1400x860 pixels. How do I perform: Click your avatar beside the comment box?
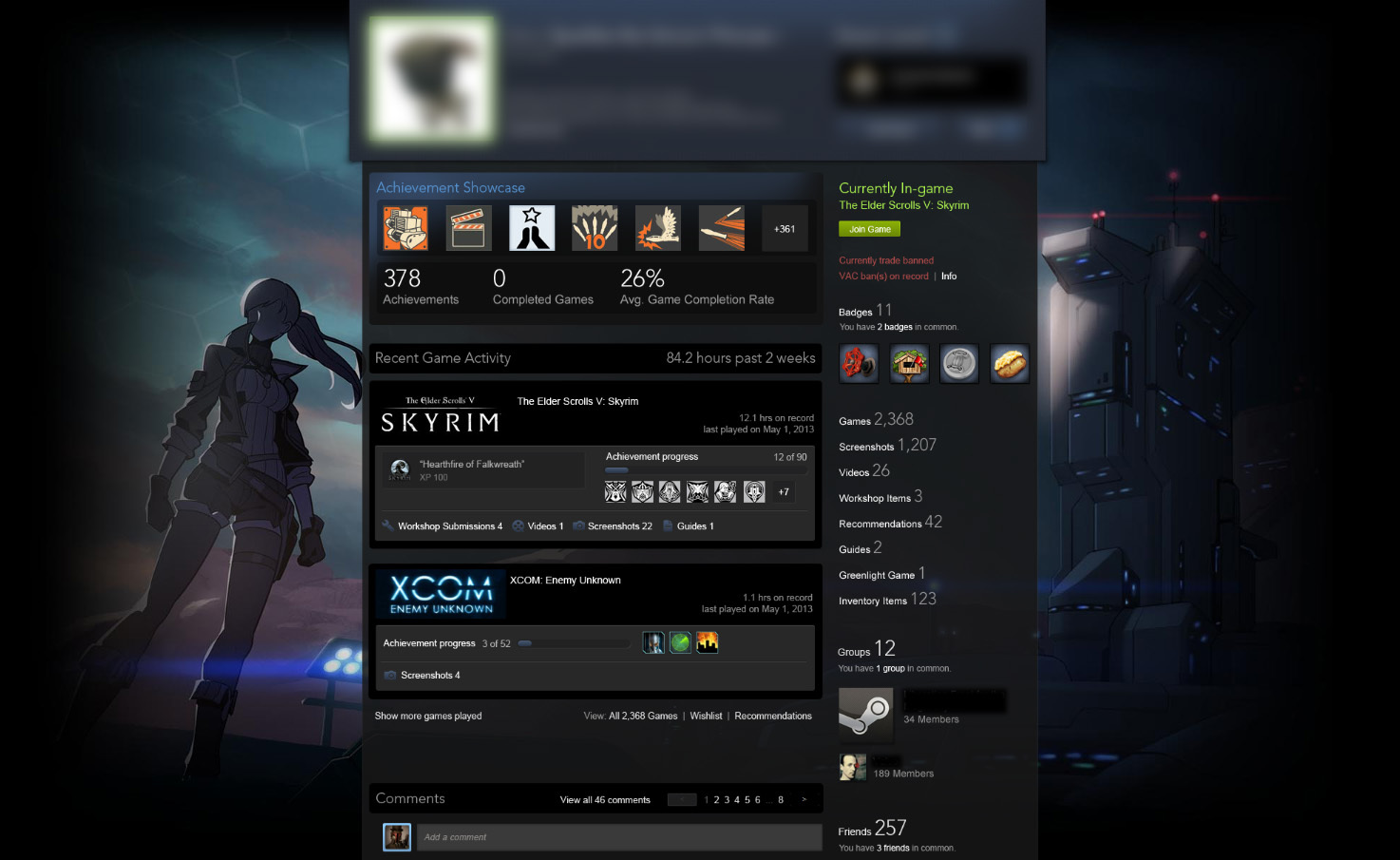click(x=397, y=837)
